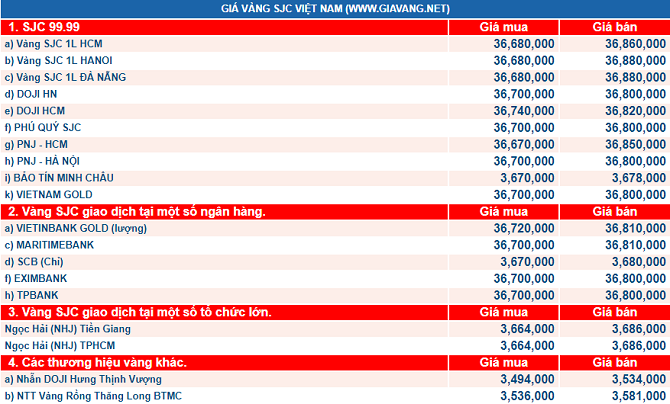Image resolution: width=670 pixels, height=404 pixels.
Task: Click 'Giá bán' header in section 3
Action: [x=614, y=312]
